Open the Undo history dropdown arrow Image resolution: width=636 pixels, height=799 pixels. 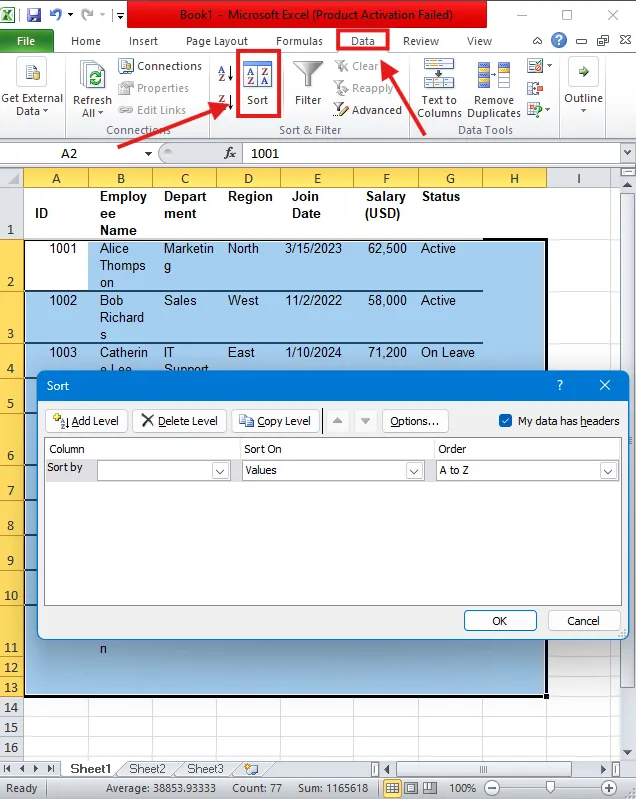pyautogui.click(x=70, y=14)
